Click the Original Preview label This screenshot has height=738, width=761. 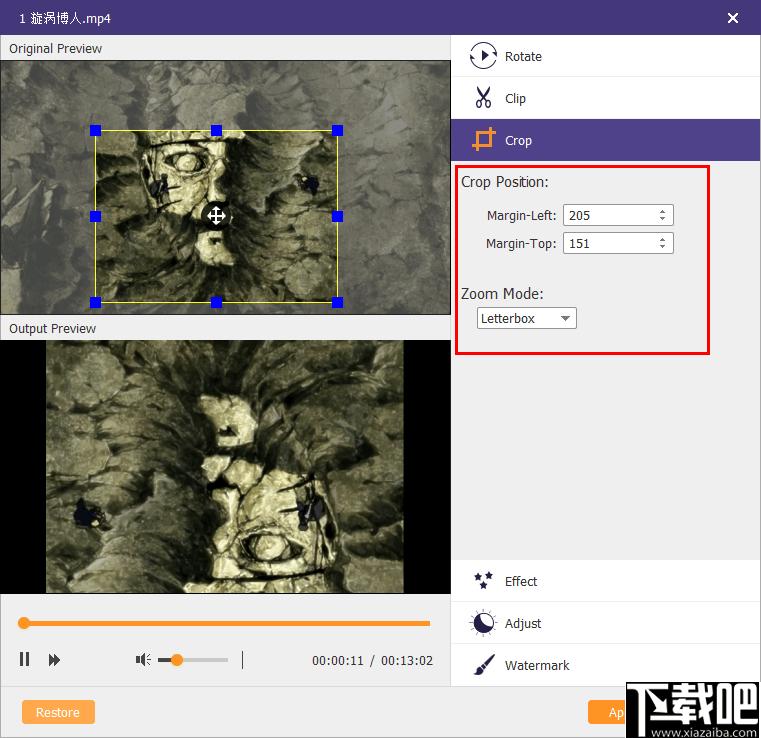click(55, 49)
